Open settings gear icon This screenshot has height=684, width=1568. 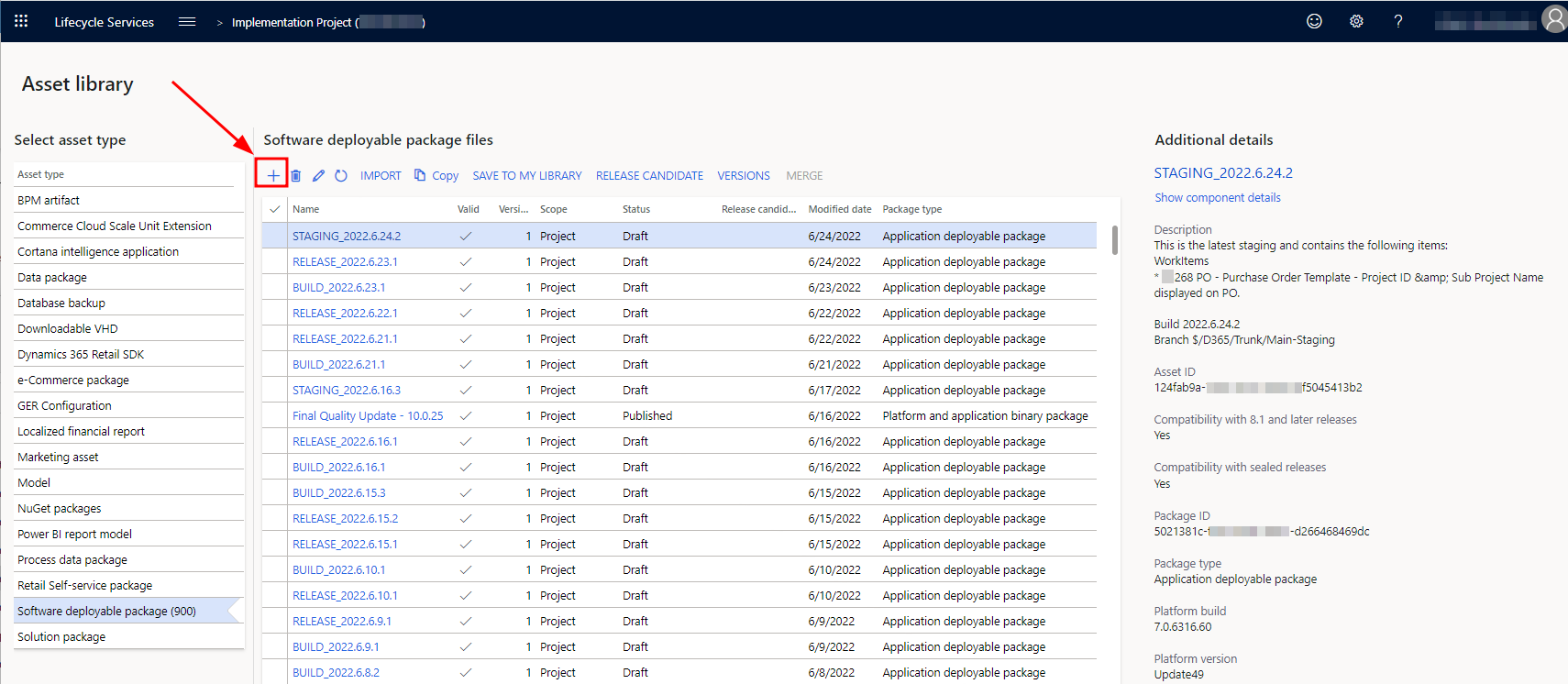(x=1356, y=21)
